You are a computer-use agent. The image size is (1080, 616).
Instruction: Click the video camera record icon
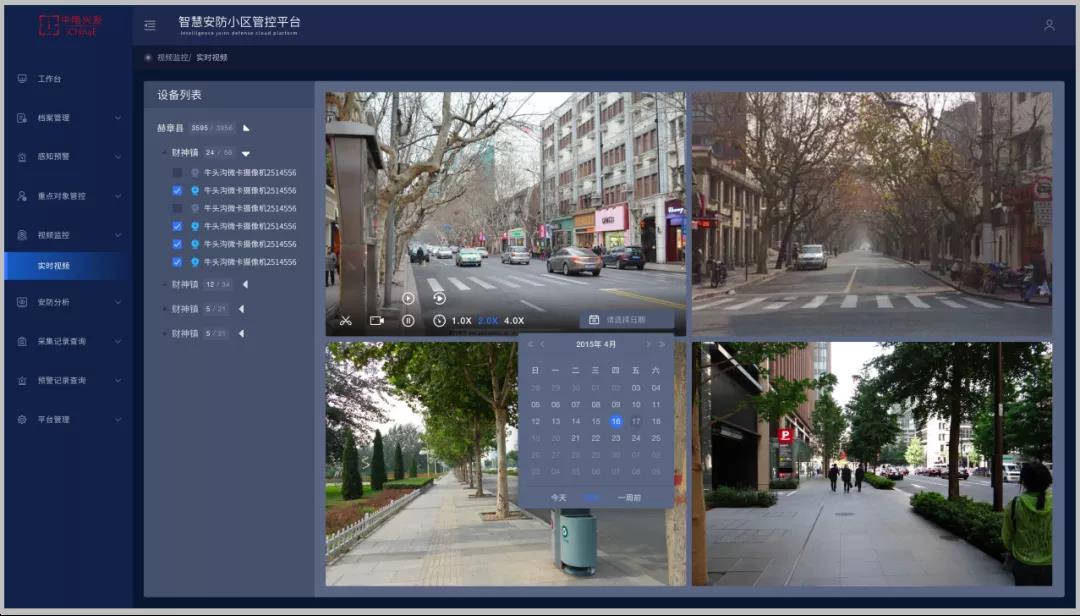377,321
